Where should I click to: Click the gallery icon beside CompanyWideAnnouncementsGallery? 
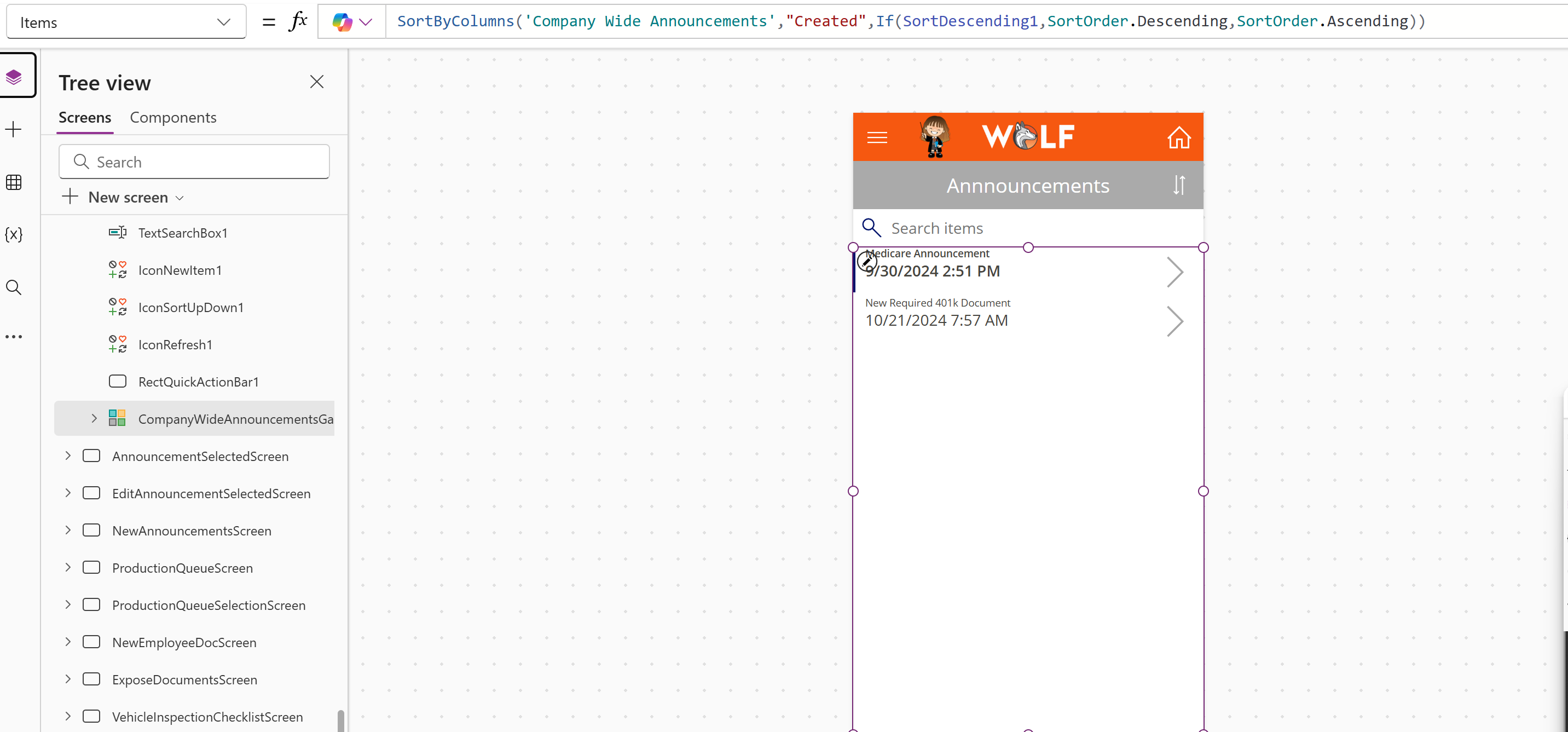(x=118, y=418)
